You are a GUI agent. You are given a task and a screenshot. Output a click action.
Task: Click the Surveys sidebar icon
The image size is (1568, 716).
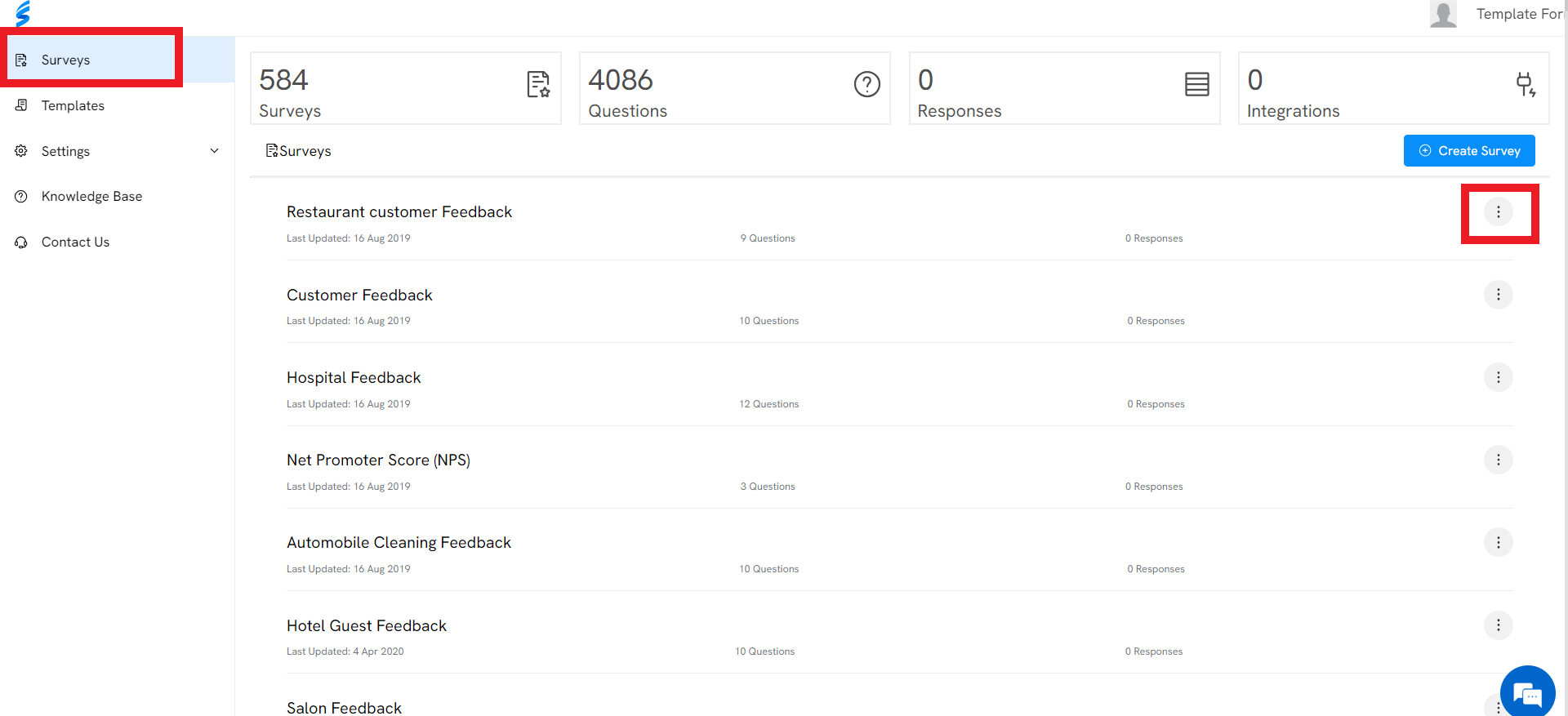pos(21,60)
